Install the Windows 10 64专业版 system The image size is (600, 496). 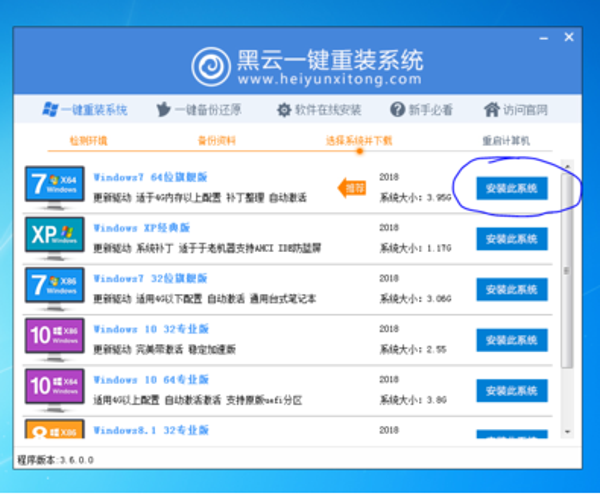coord(512,390)
